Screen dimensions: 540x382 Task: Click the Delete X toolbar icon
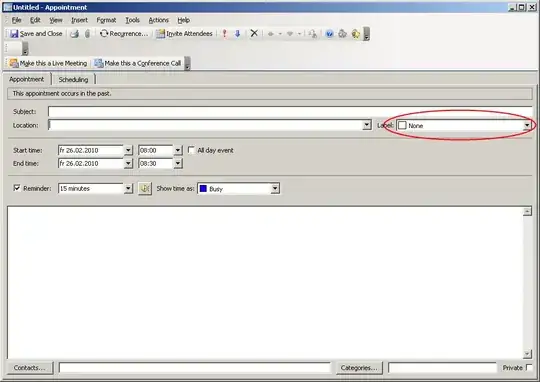[x=254, y=33]
